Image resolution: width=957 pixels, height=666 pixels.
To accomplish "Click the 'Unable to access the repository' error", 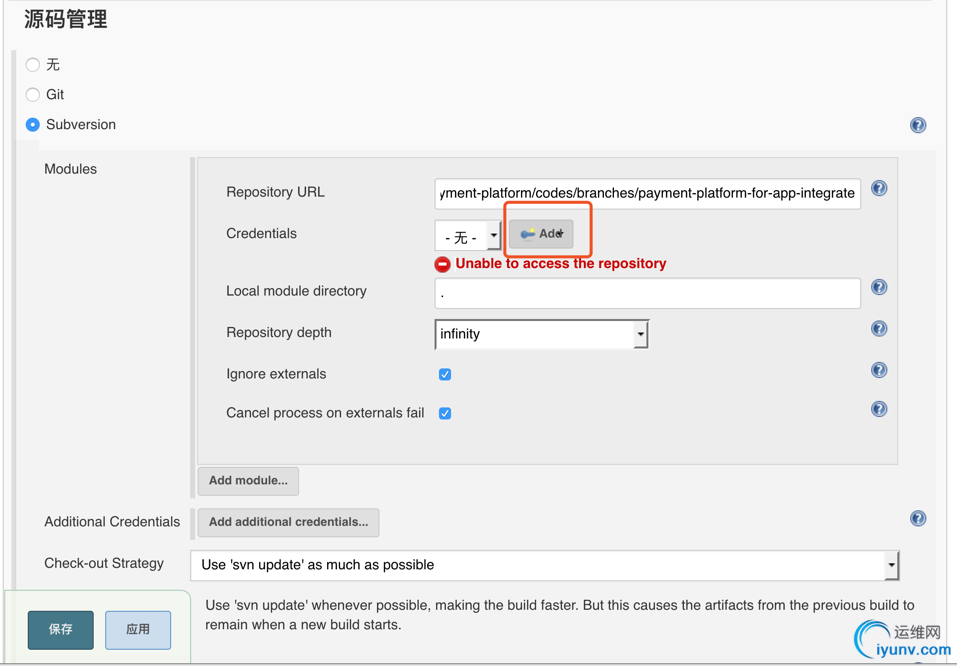I will pyautogui.click(x=561, y=264).
